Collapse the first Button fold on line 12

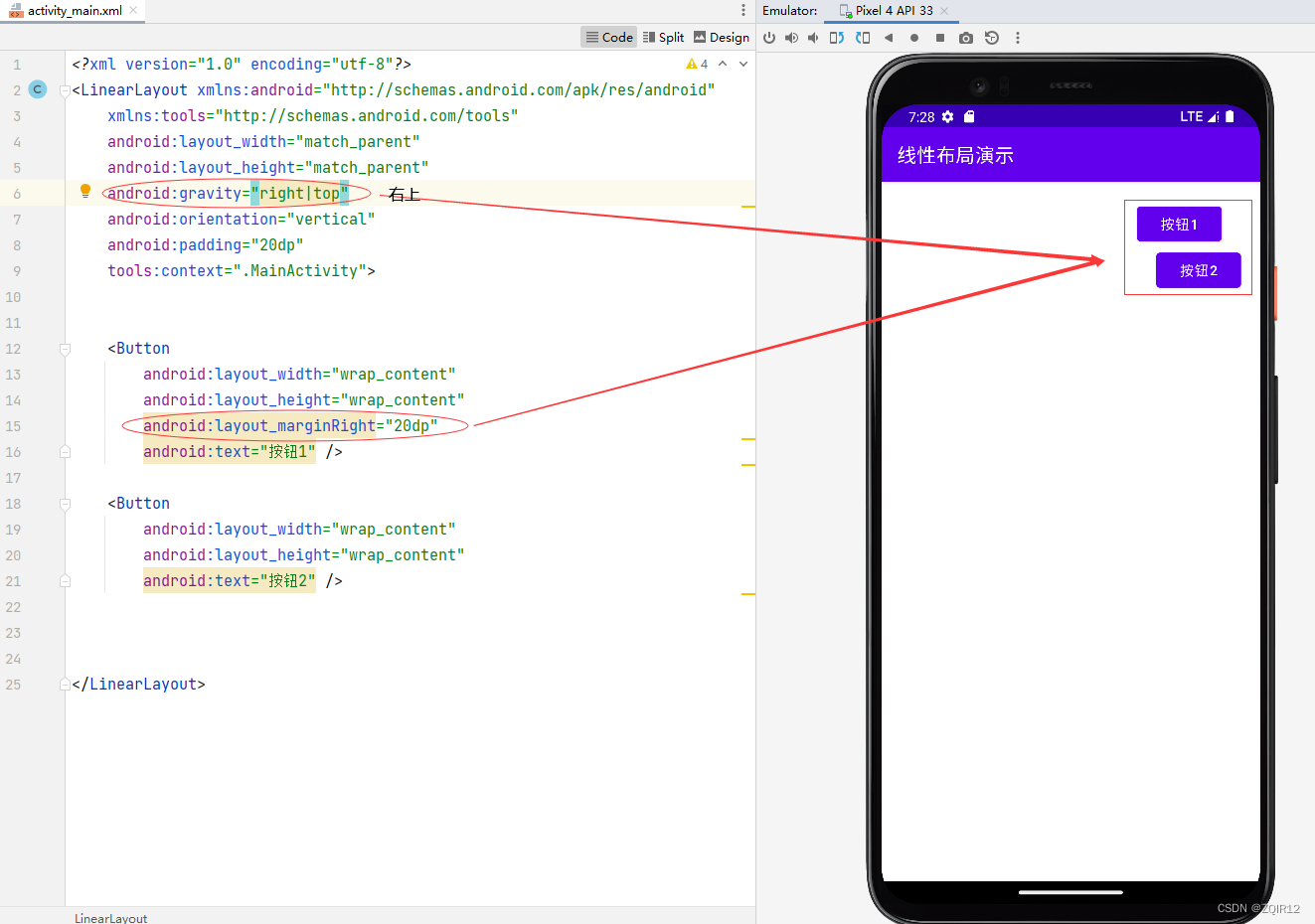coord(65,349)
